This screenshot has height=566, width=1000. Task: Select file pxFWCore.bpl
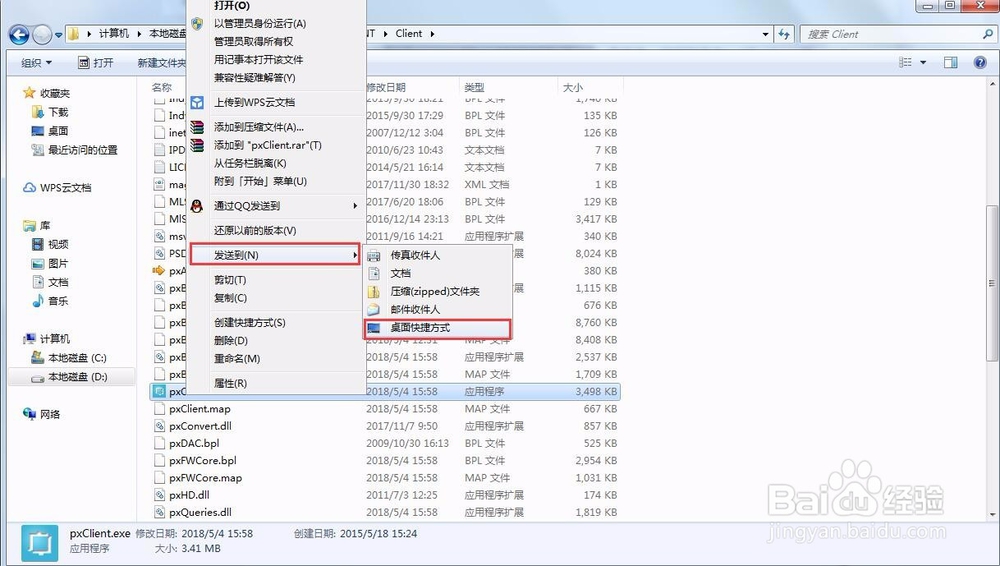coord(203,461)
